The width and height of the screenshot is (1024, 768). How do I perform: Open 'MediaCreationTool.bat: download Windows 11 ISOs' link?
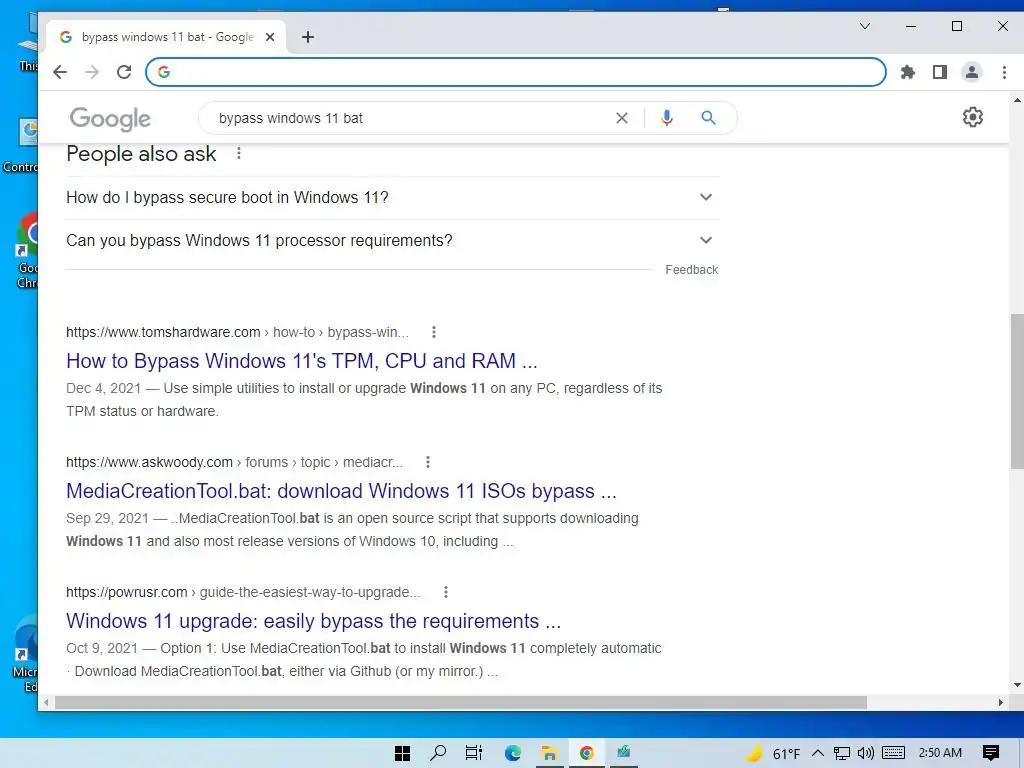coord(341,491)
